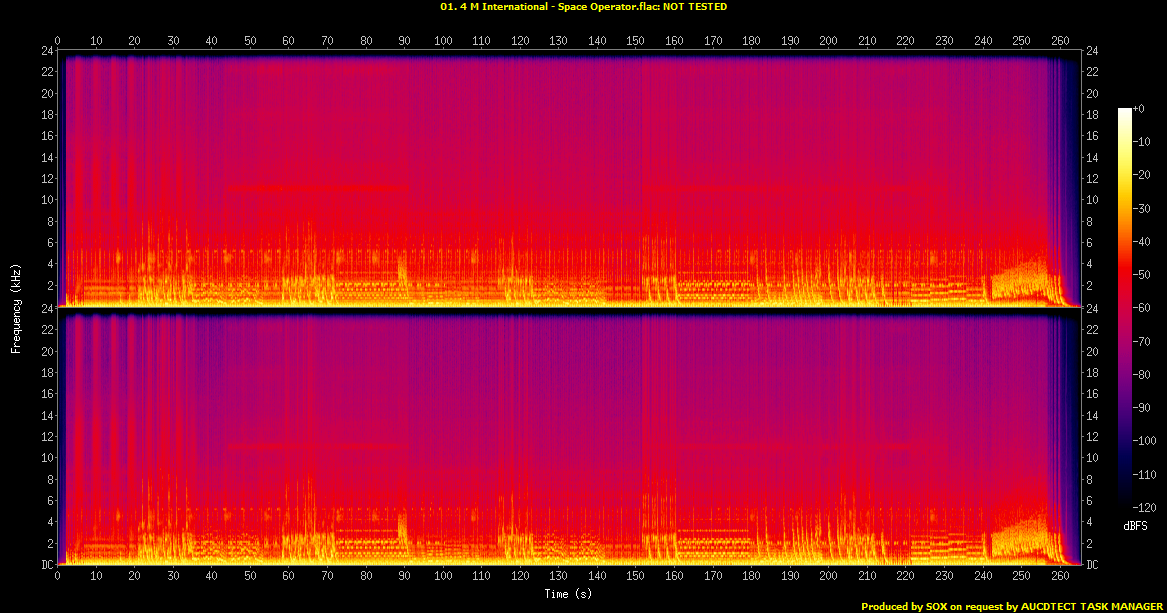Click the SOX AUCDTECT Task Manager credit text
This screenshot has height=613, width=1167.
(1011, 606)
